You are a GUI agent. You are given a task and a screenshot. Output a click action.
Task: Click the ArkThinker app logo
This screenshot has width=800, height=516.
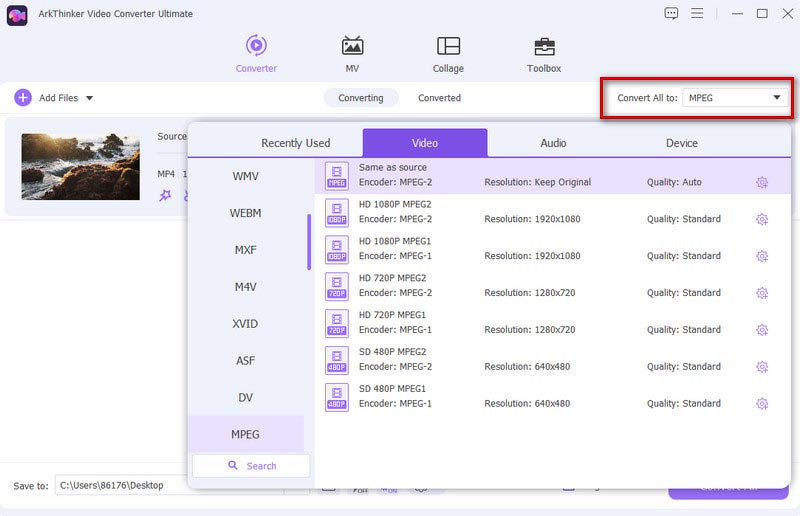point(17,15)
